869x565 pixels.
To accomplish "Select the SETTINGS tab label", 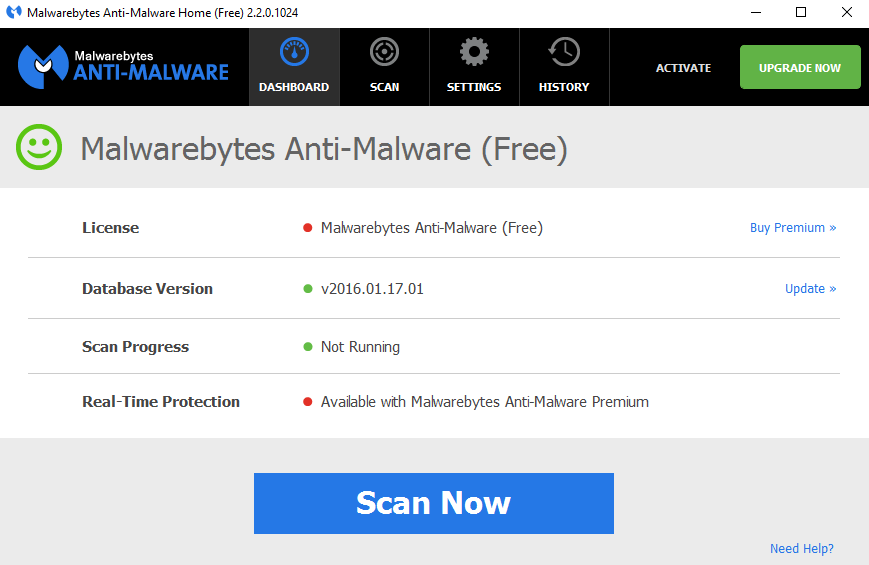I will (x=474, y=87).
